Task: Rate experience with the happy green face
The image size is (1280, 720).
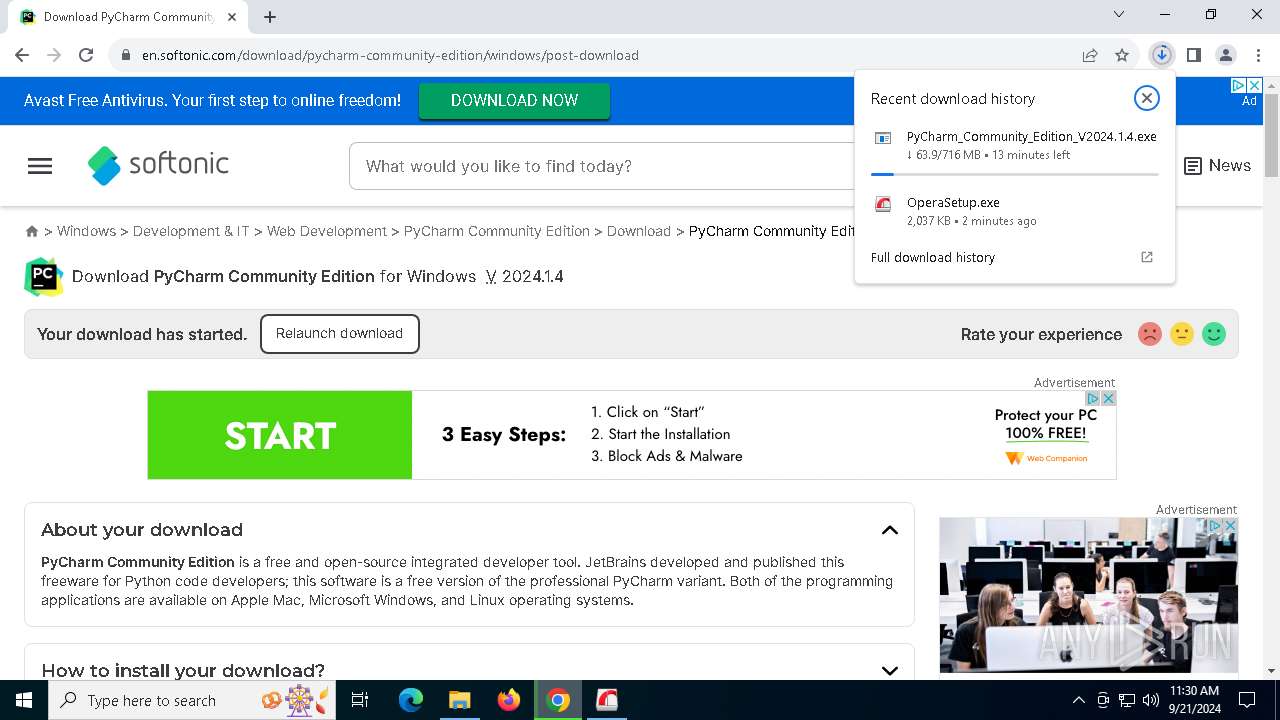Action: pyautogui.click(x=1214, y=334)
